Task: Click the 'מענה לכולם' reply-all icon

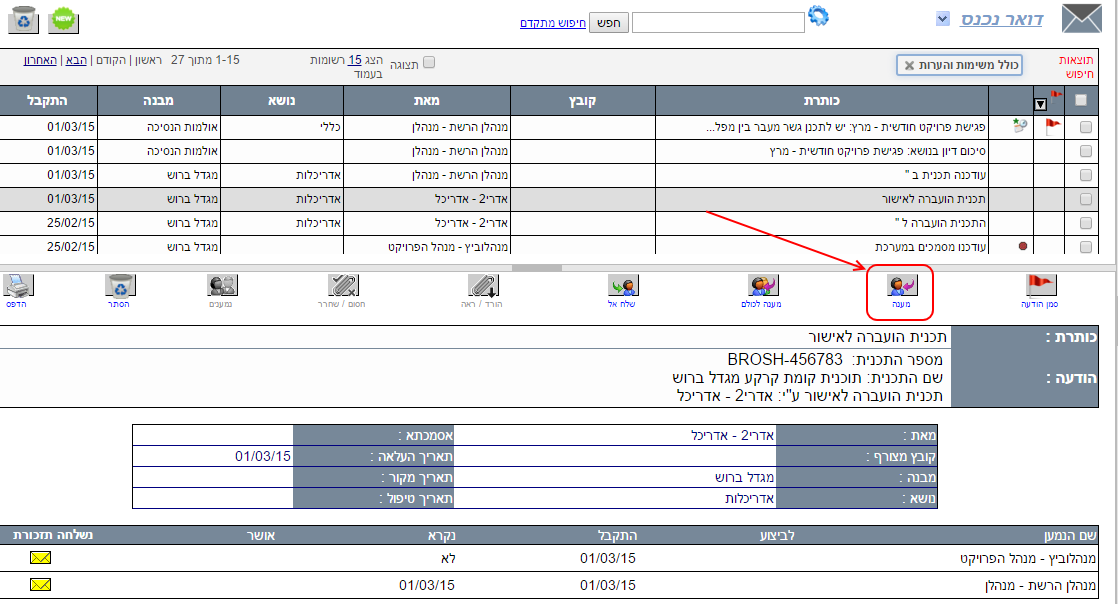Action: pos(764,286)
